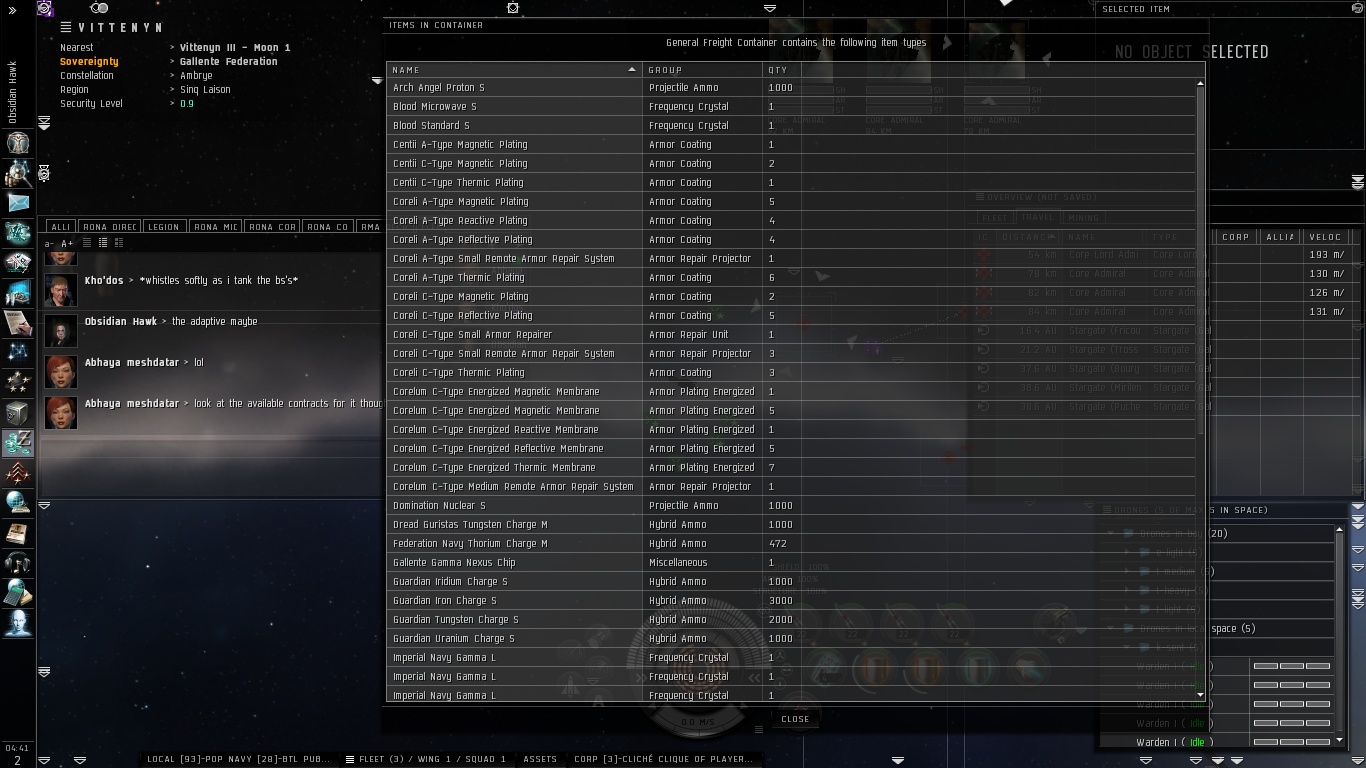Screen dimensions: 1366x768
Task: Close the Items in Container window
Action: (795, 719)
